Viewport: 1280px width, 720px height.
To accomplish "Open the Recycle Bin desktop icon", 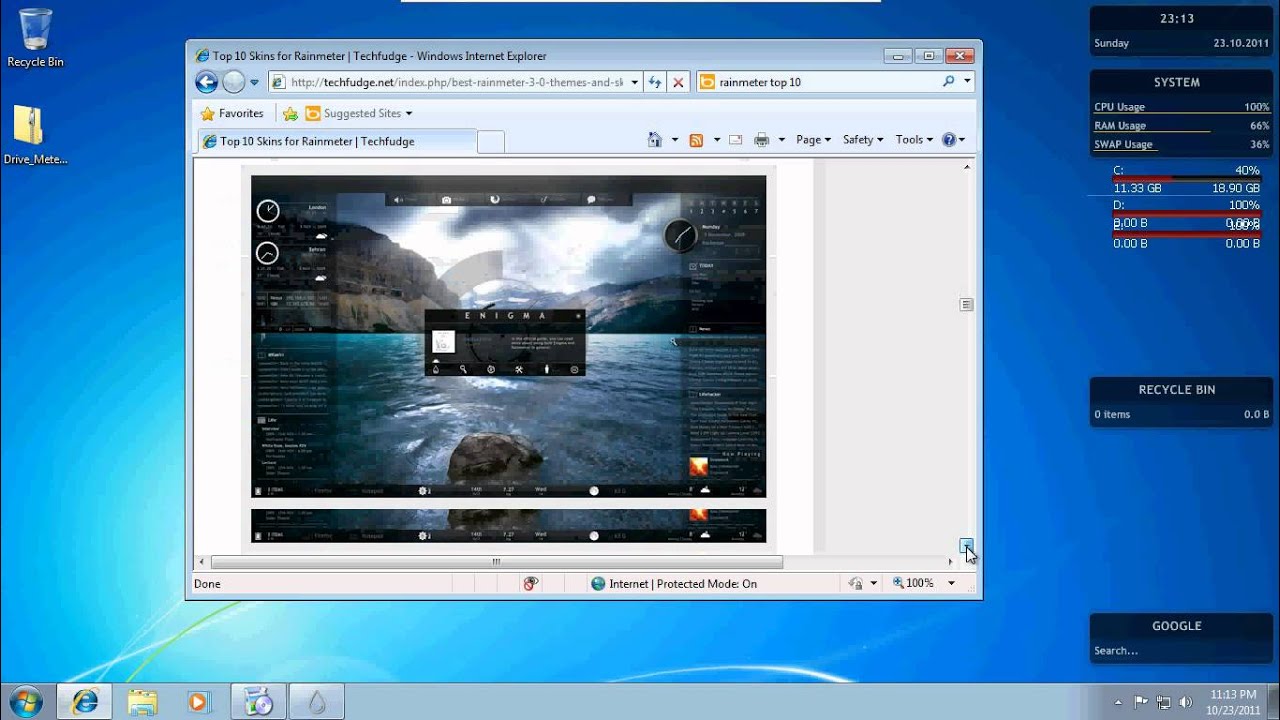I will pos(35,38).
